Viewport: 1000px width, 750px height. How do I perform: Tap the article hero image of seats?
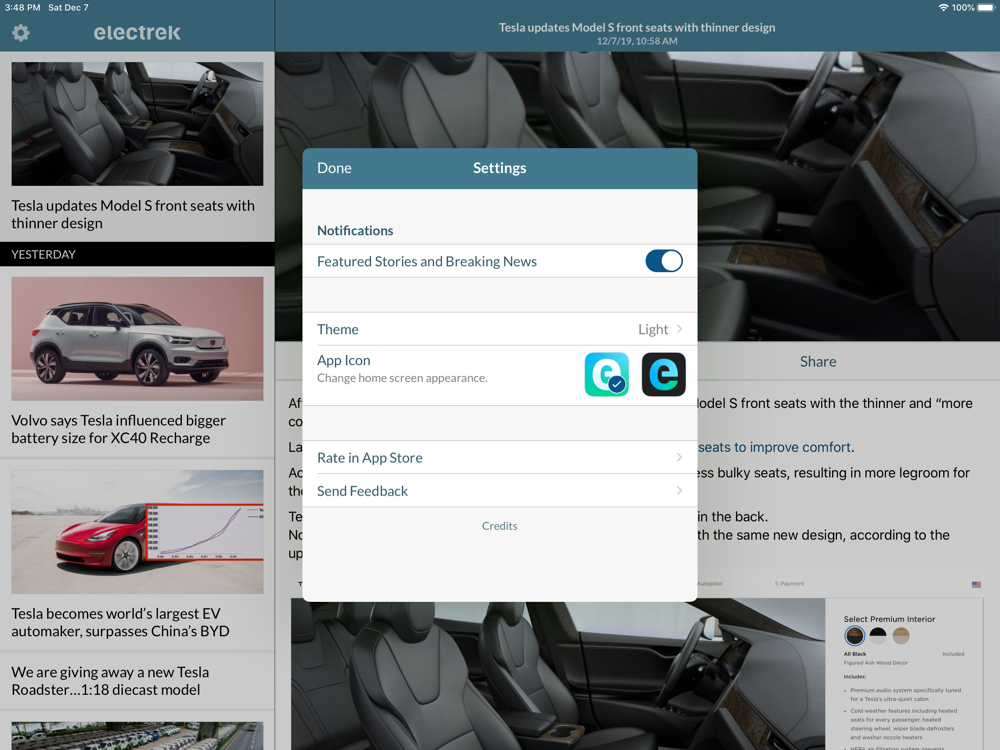(x=638, y=196)
